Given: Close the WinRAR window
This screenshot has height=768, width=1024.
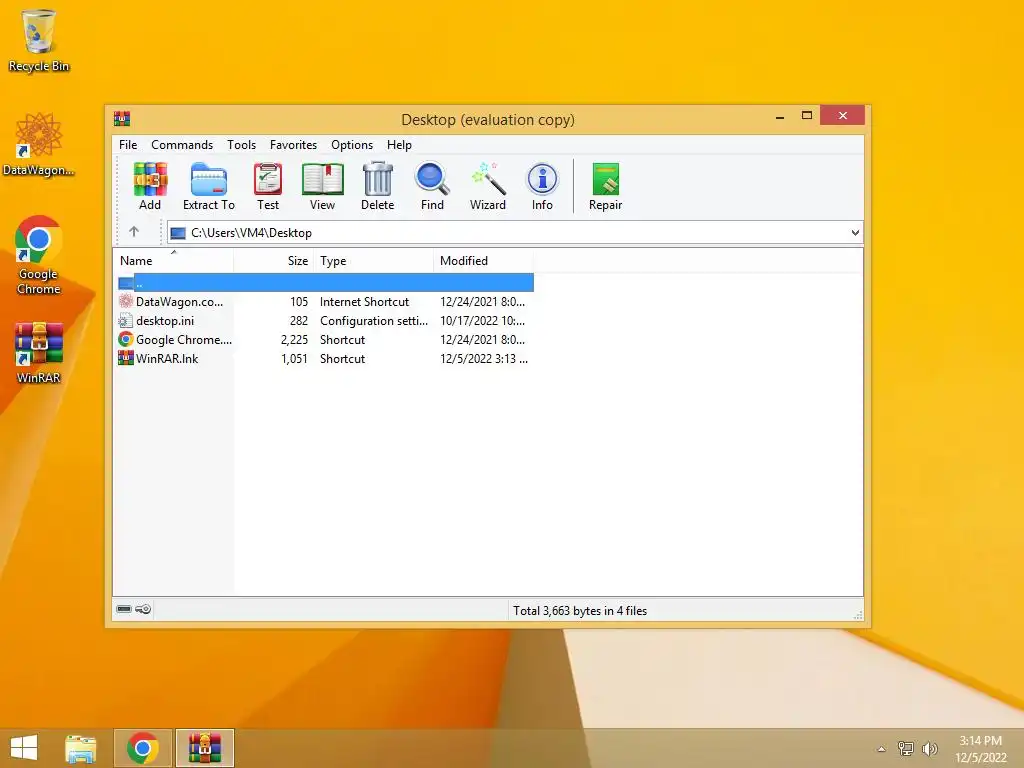Looking at the screenshot, I should [842, 116].
